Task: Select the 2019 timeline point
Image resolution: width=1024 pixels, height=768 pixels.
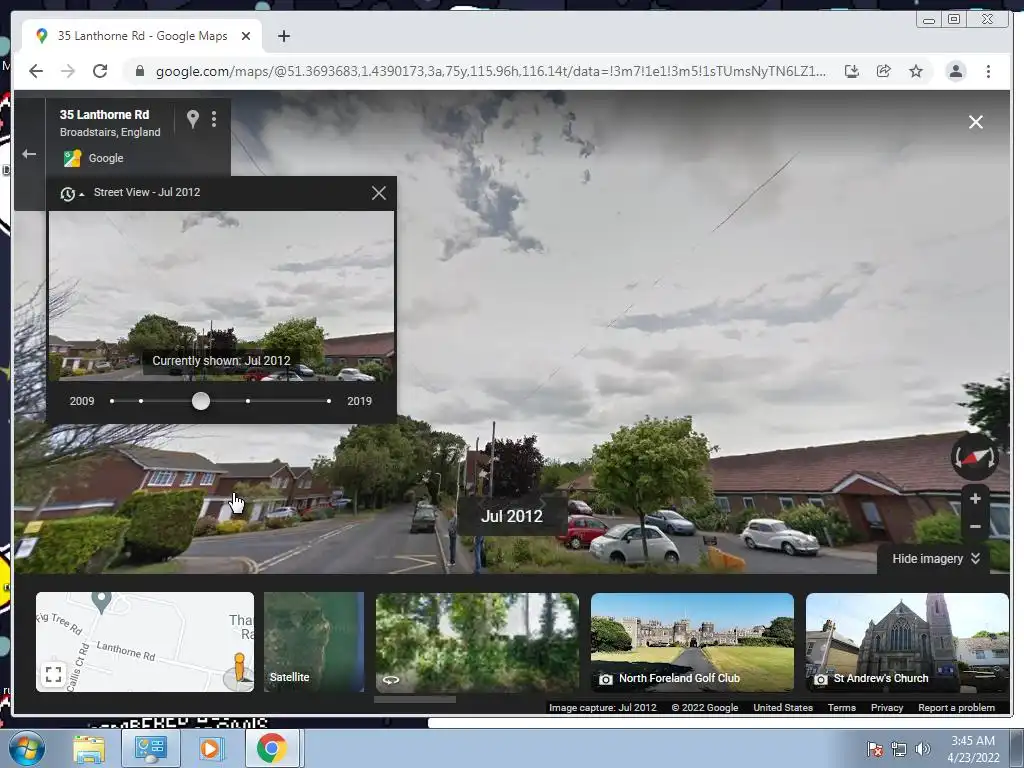Action: (328, 401)
